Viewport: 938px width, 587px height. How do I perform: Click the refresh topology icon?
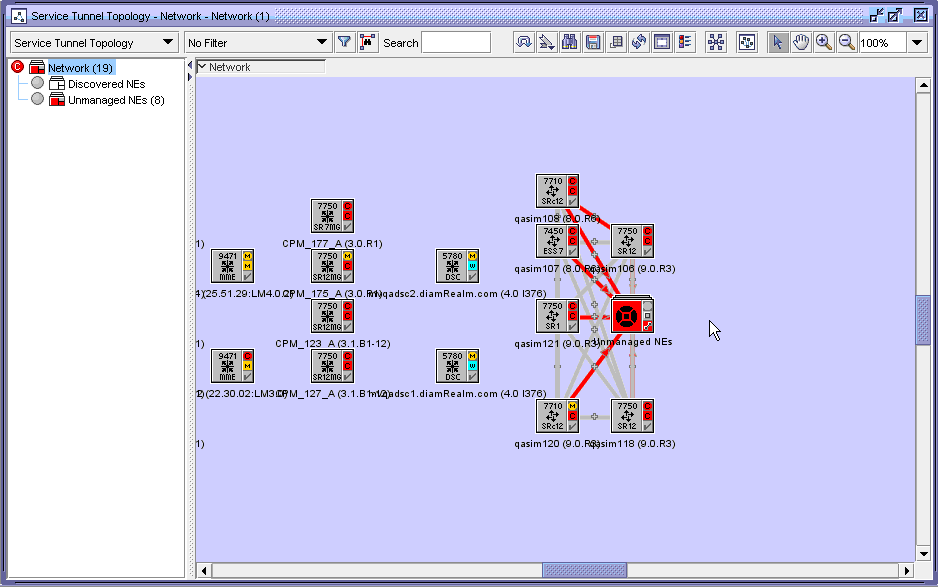(637, 42)
